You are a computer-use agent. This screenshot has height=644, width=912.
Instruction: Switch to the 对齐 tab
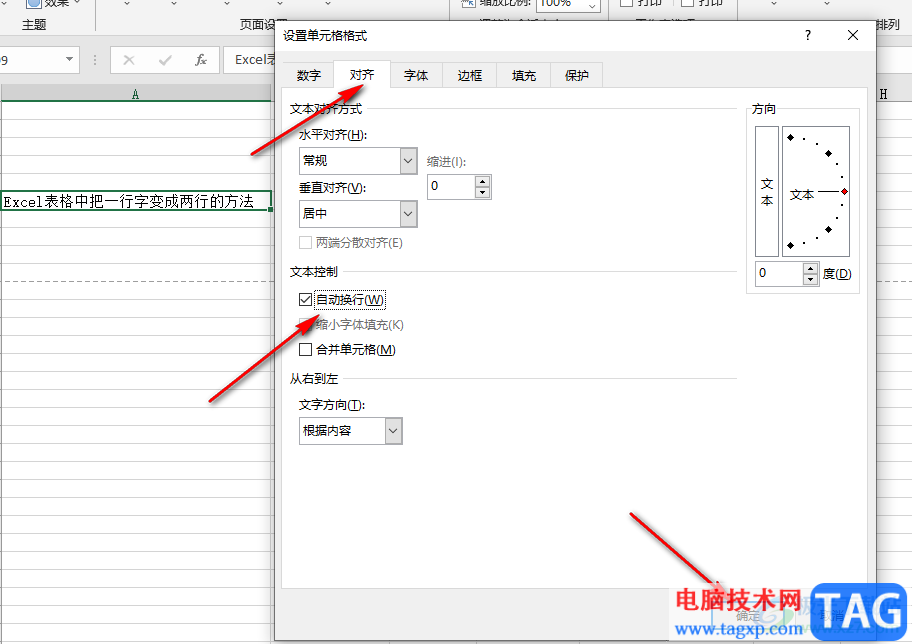point(362,74)
